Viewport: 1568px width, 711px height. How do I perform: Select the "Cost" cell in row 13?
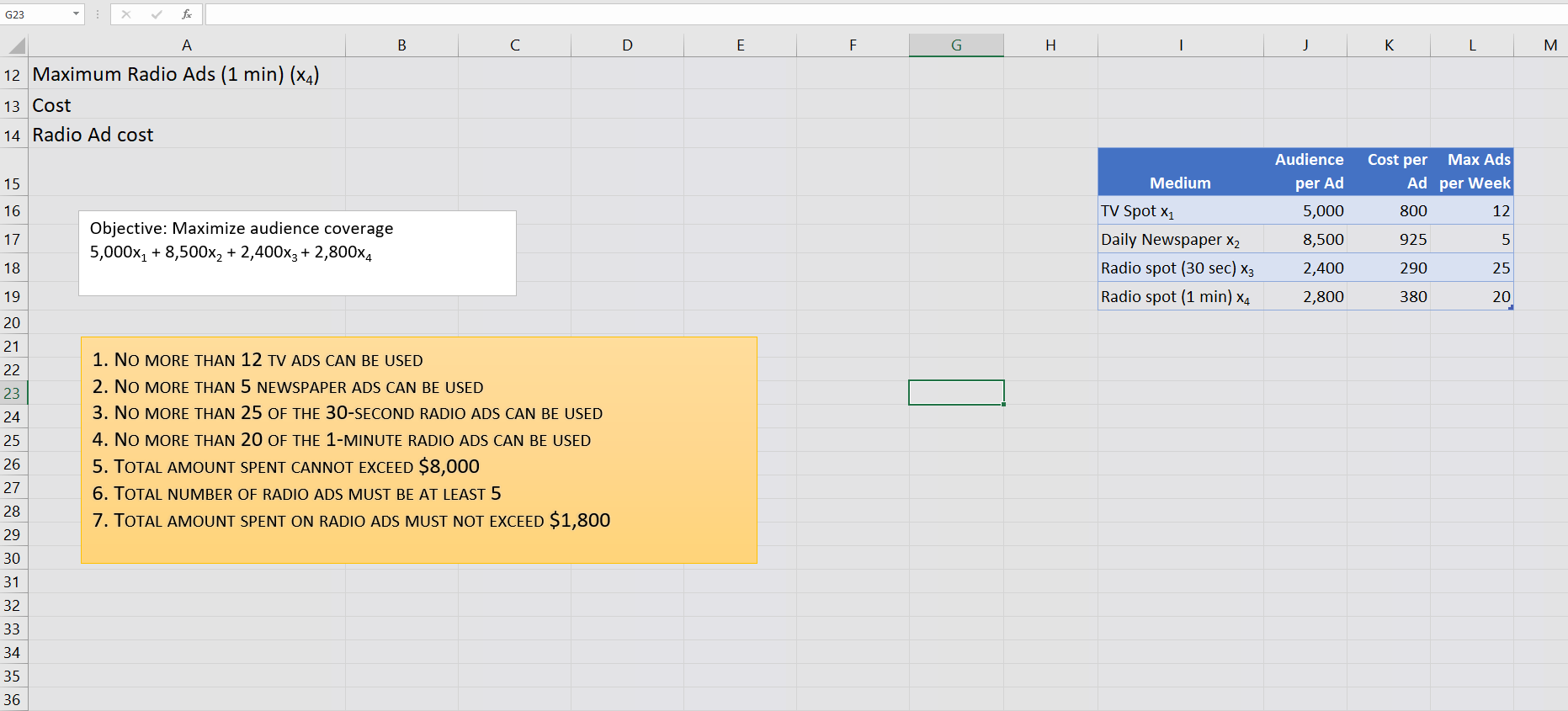pyautogui.click(x=187, y=105)
